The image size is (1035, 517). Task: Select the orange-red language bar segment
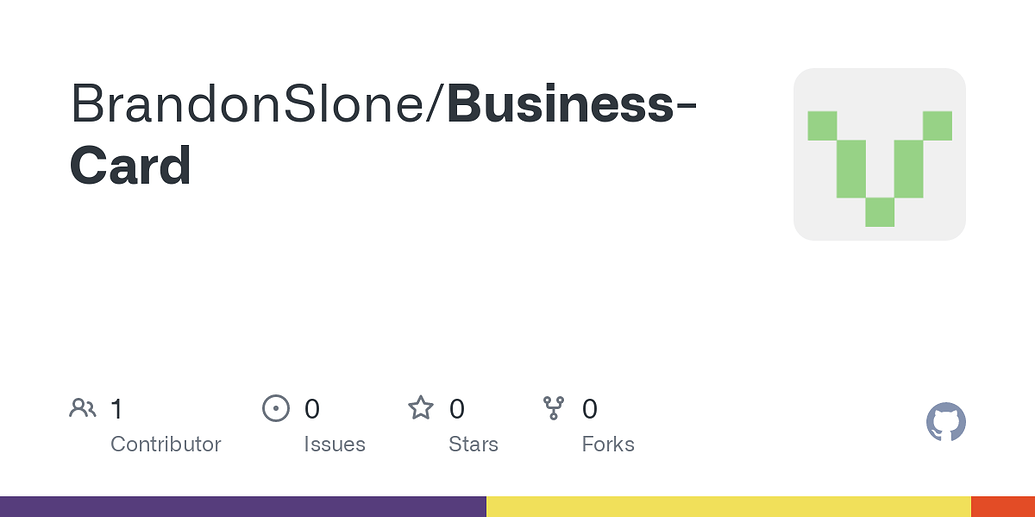(x=1003, y=506)
